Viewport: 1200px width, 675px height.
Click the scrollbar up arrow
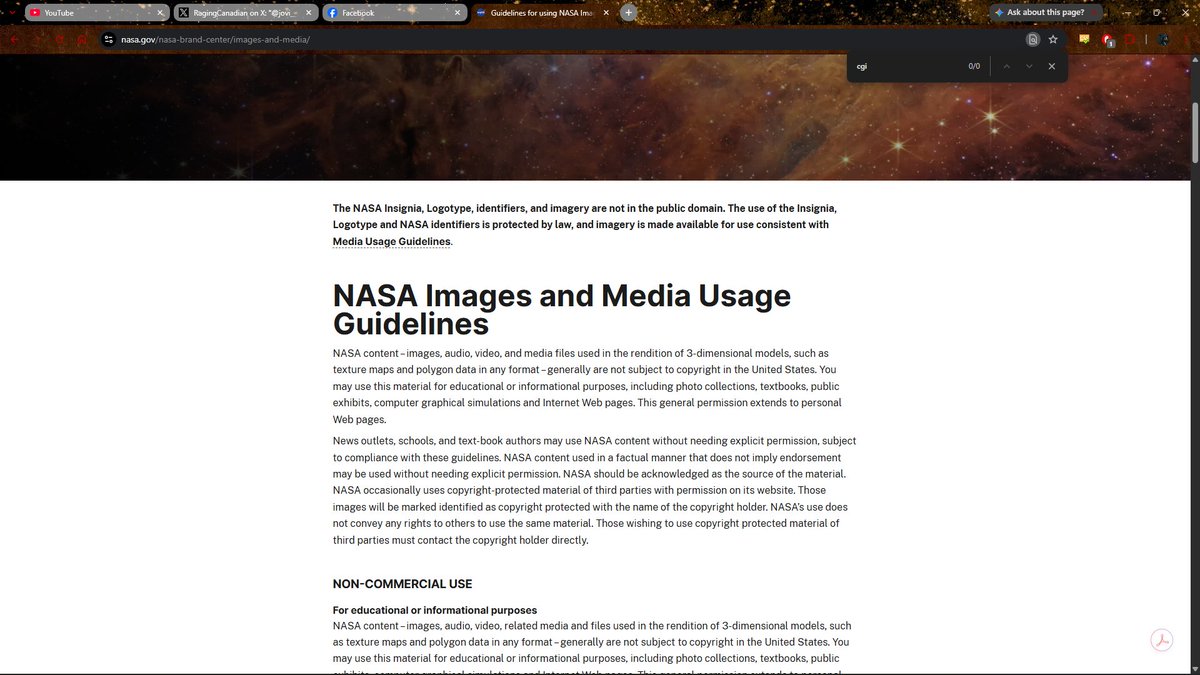point(1194,61)
